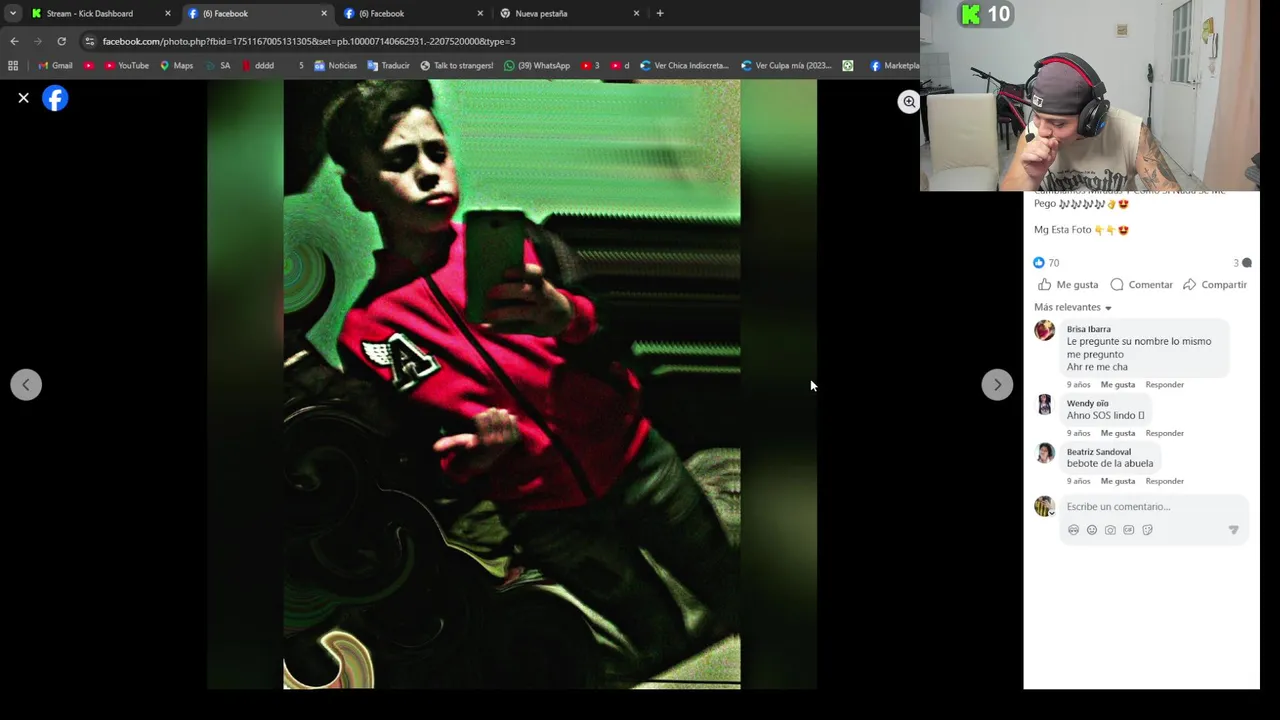Switch commenting identity via own avatar
Screen dimensions: 1280x720
click(x=1044, y=507)
